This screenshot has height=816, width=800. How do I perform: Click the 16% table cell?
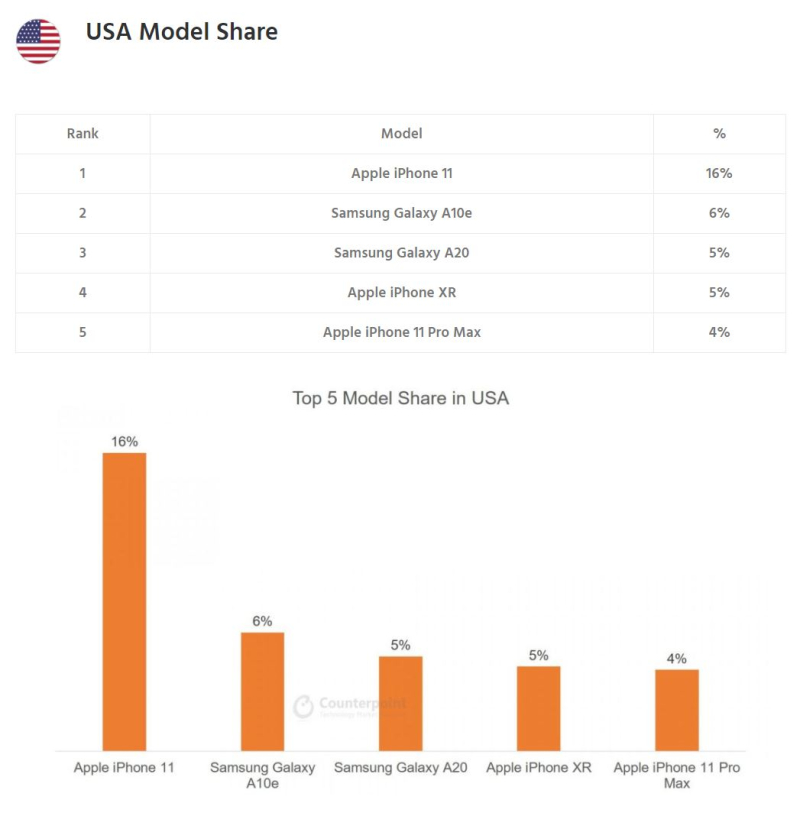pyautogui.click(x=719, y=173)
